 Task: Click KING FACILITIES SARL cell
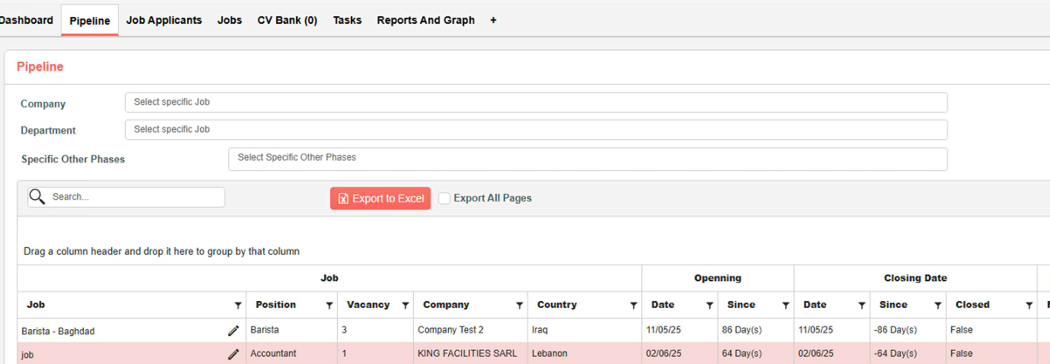click(x=471, y=353)
